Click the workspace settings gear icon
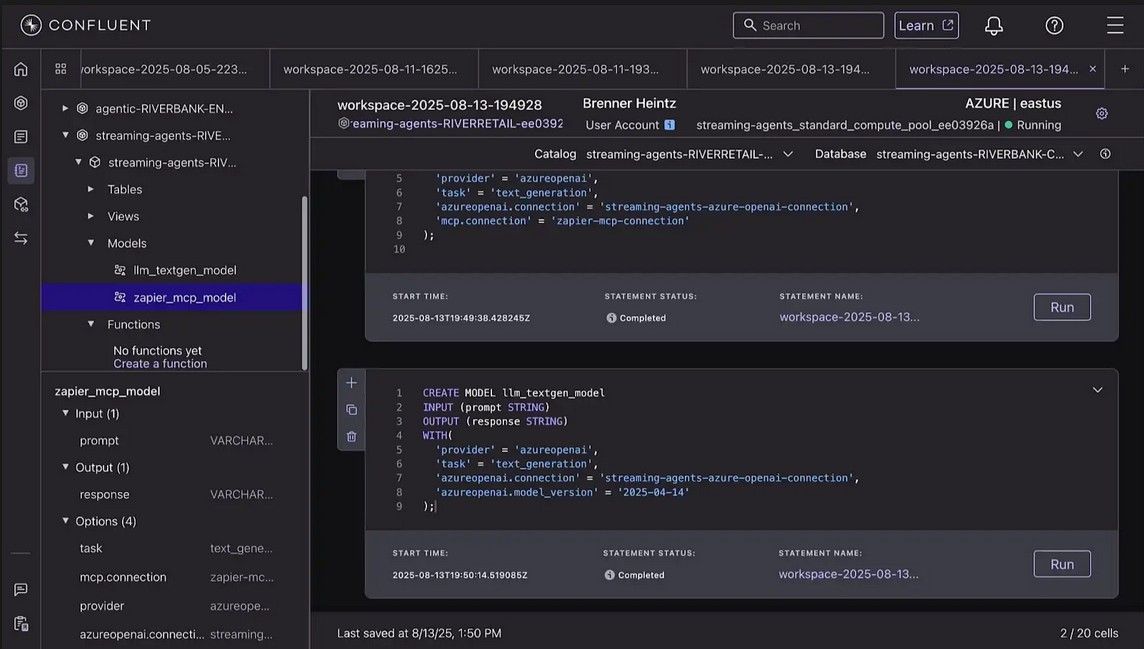 click(1101, 114)
